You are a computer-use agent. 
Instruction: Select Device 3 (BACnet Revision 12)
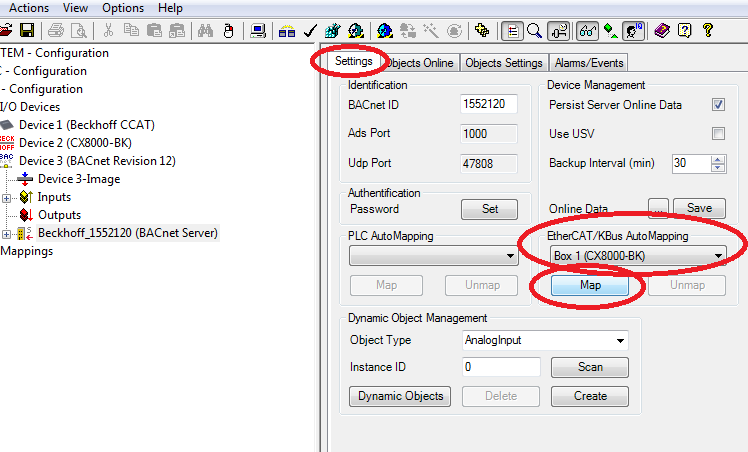[x=97, y=161]
